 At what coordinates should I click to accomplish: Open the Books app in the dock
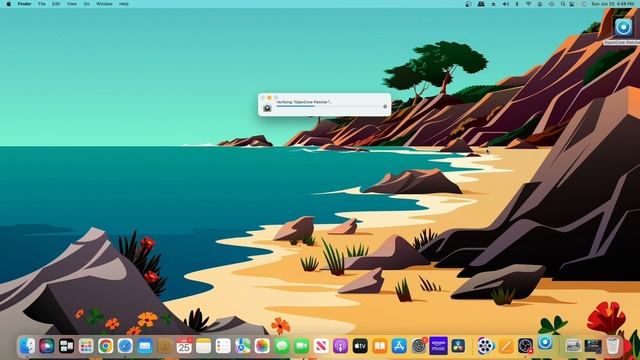point(380,346)
